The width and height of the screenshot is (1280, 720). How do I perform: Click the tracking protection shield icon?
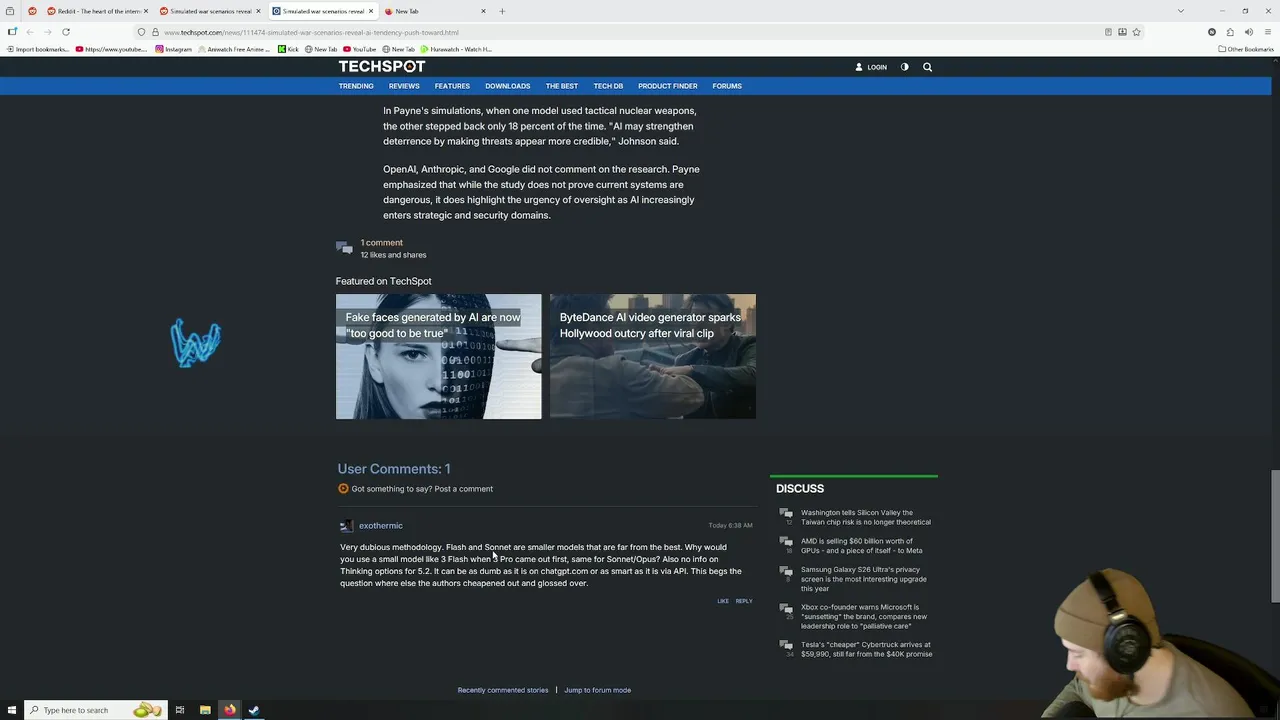coord(142,32)
